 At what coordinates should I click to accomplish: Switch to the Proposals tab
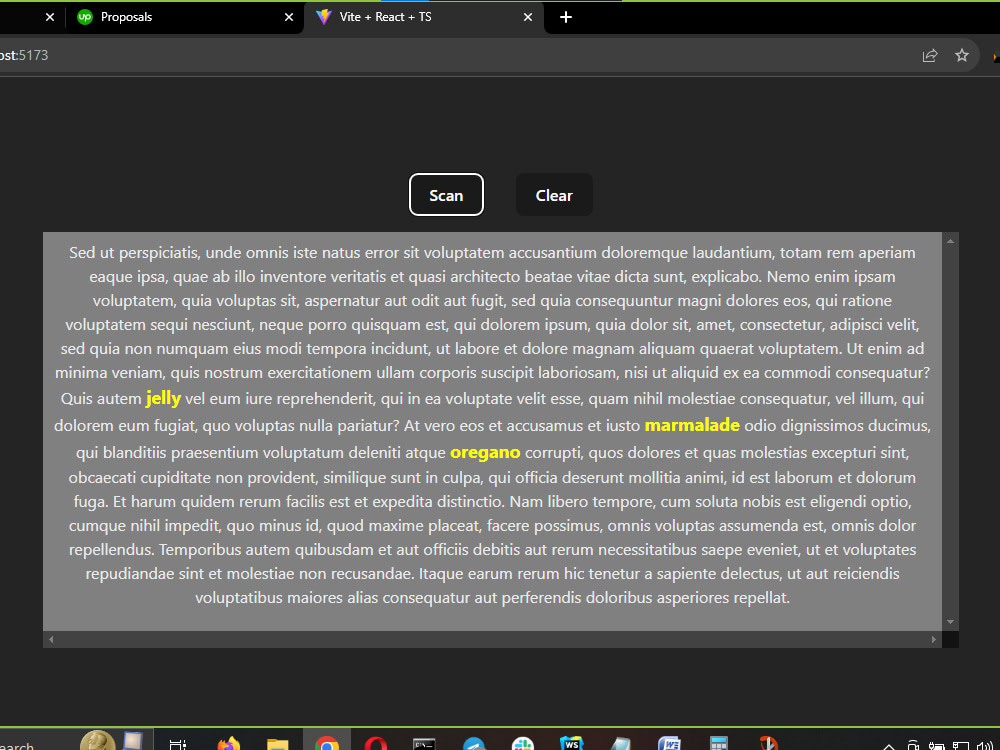(150, 17)
